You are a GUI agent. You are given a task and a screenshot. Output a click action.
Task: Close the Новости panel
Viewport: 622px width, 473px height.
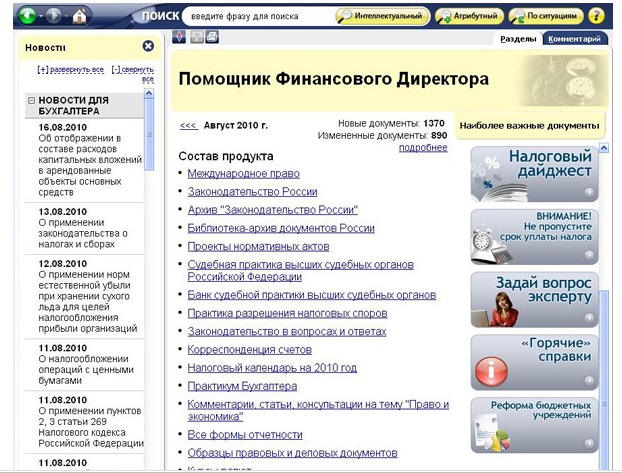[148, 46]
